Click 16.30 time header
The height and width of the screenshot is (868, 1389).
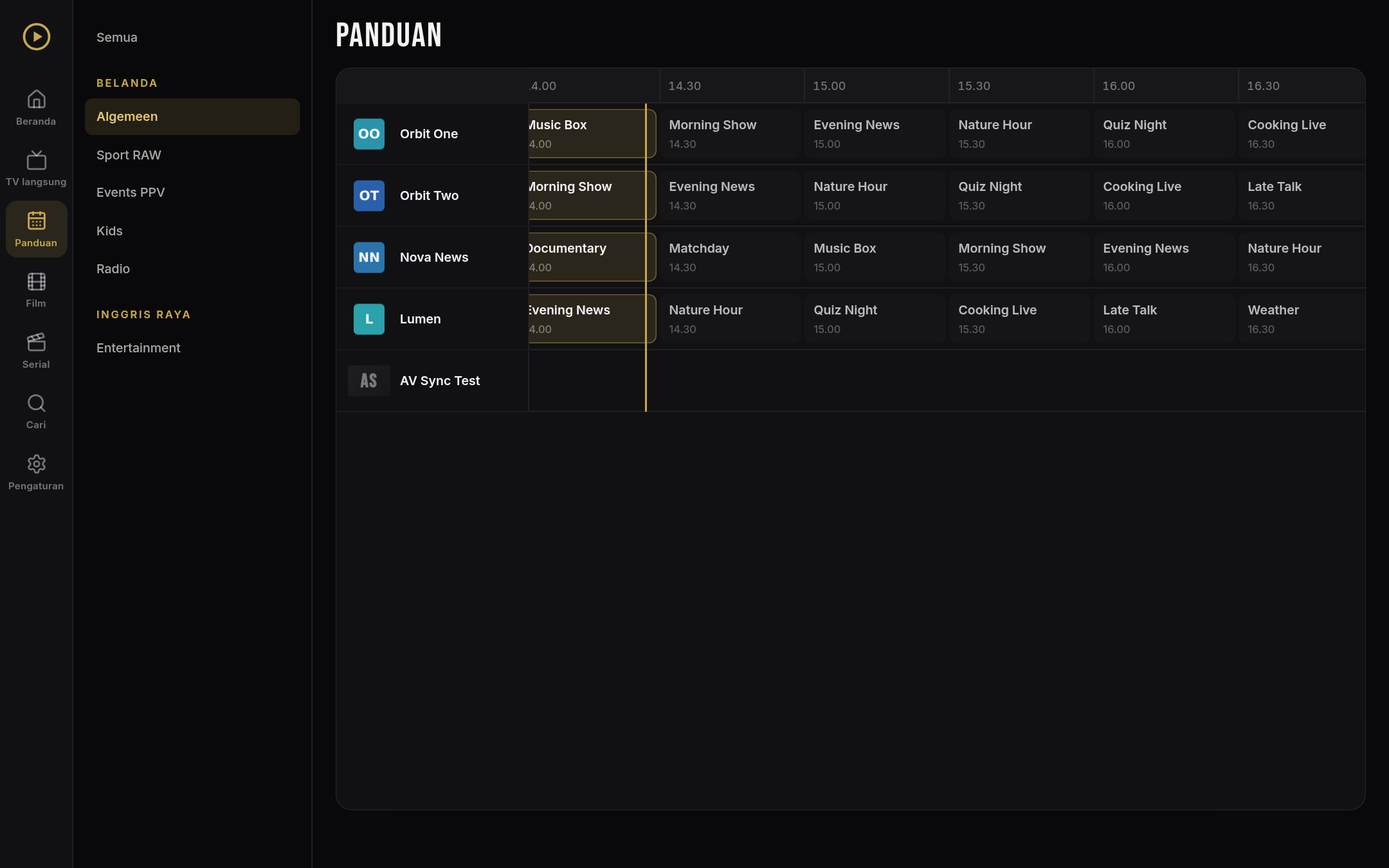tap(1263, 86)
